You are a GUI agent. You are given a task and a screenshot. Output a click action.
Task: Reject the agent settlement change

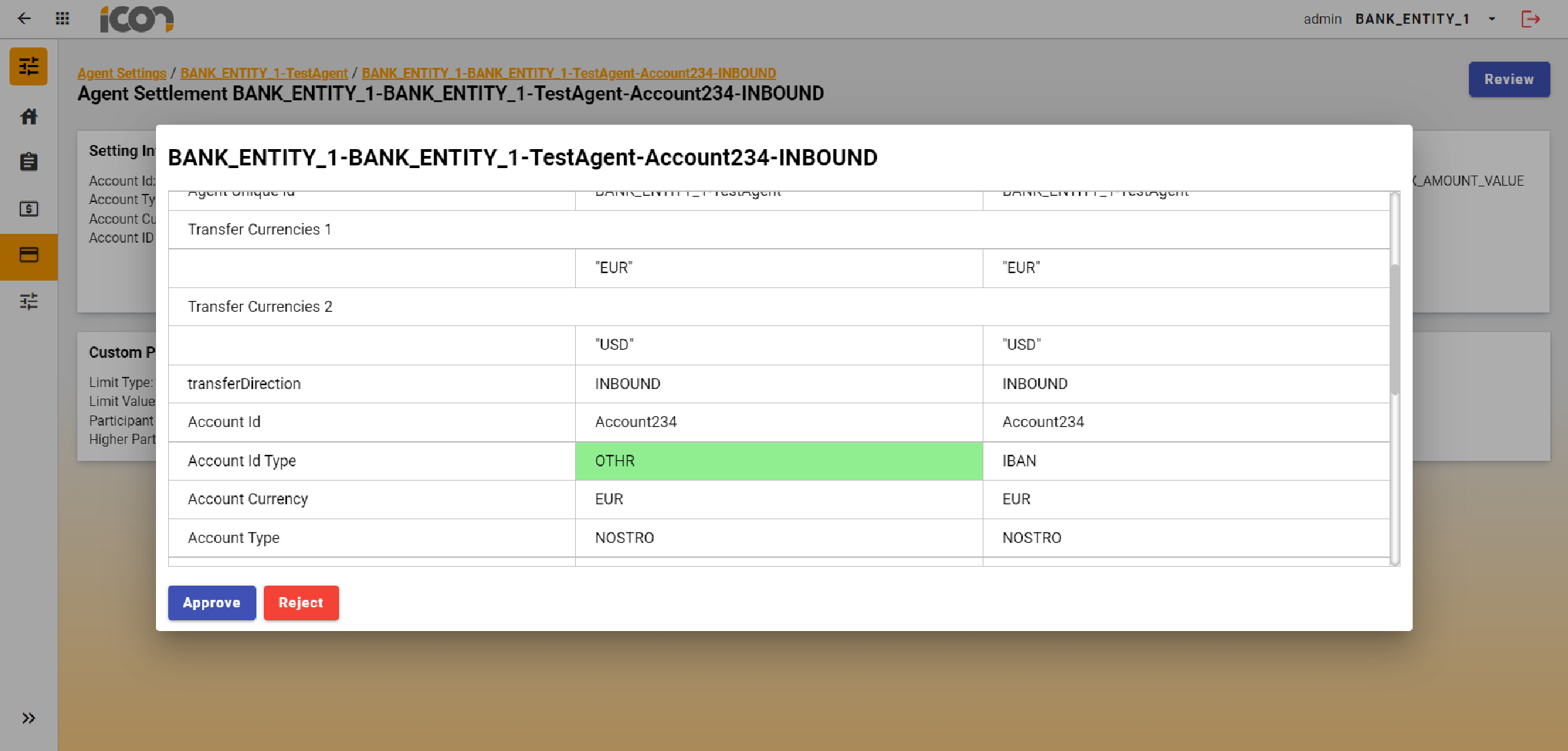(301, 603)
